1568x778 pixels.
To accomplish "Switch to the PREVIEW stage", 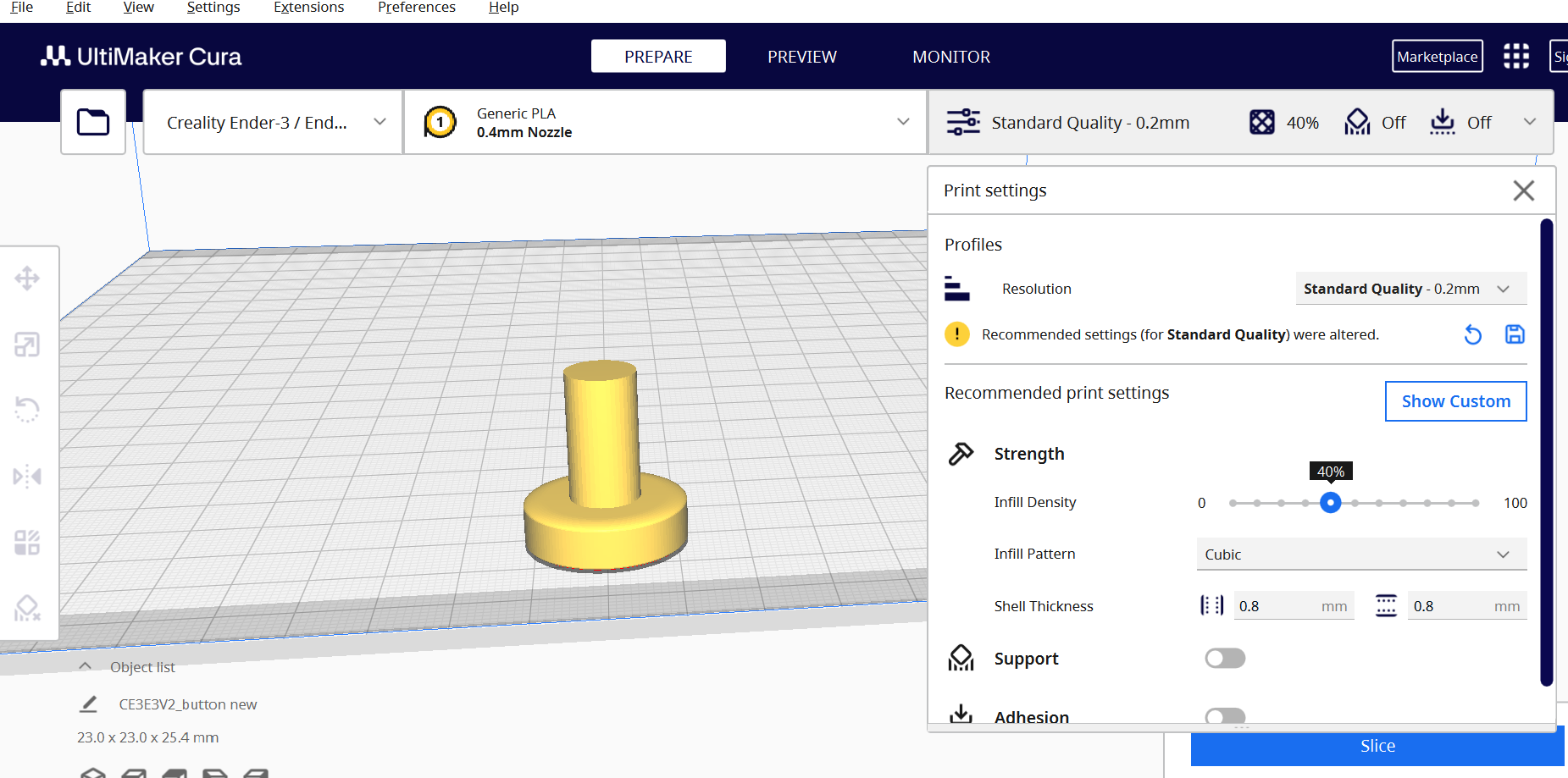I will pos(802,56).
